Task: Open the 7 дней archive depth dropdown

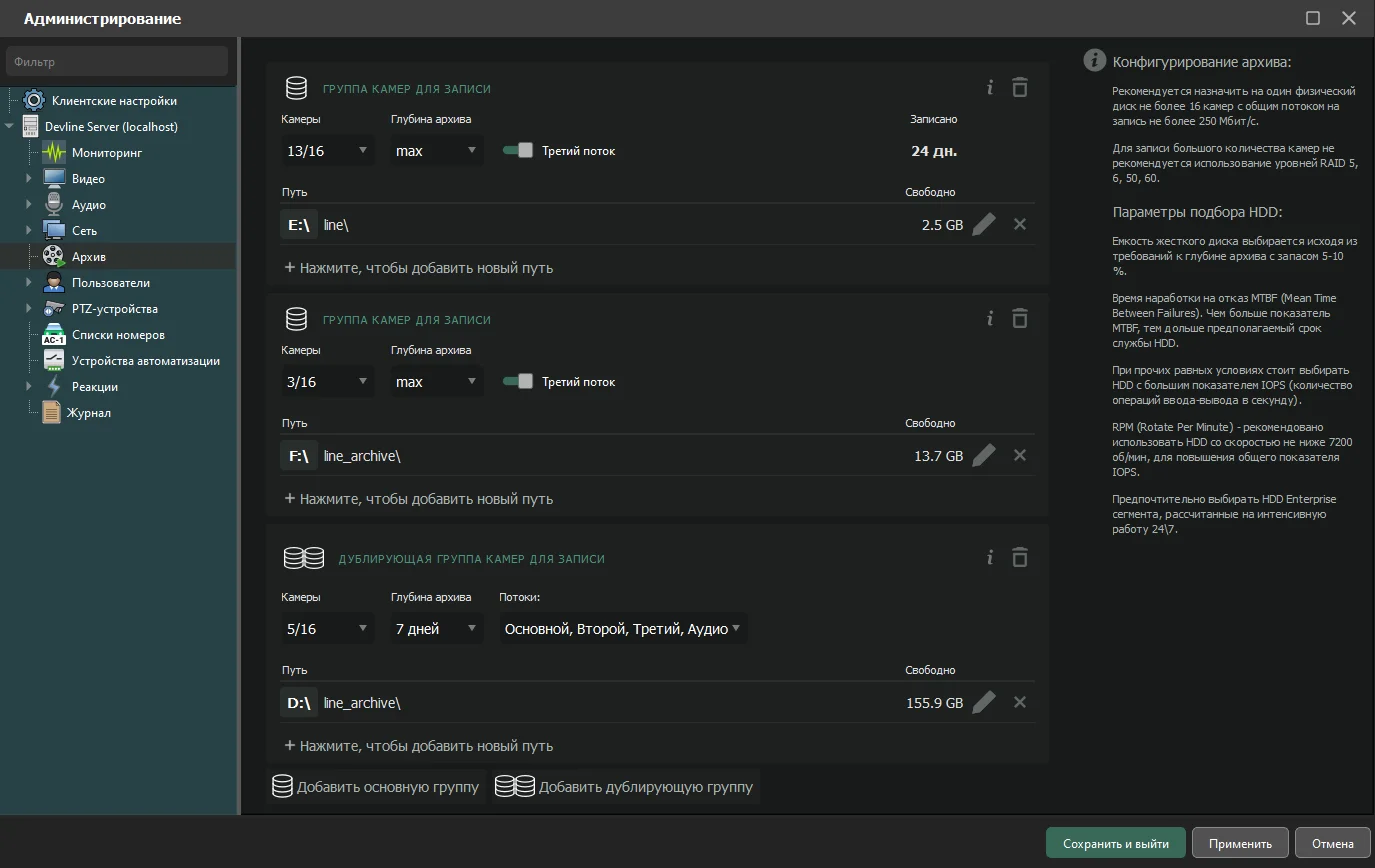Action: pos(436,629)
